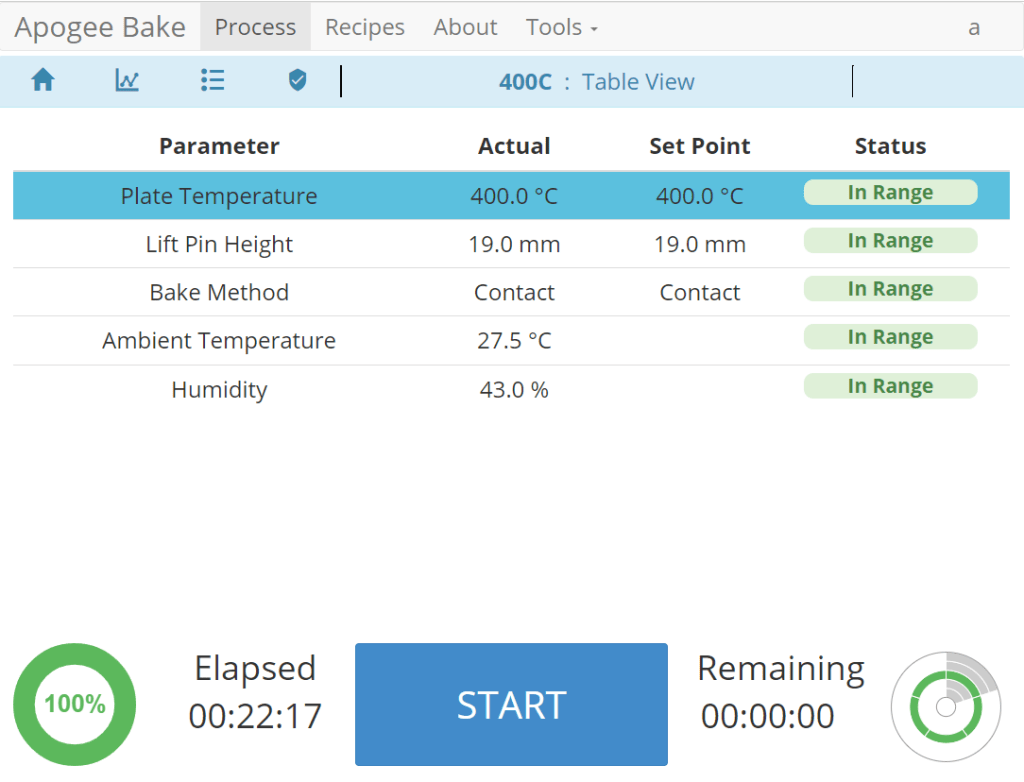Open the chart graph view icon
Screen dimensions: 1024x782
127,81
